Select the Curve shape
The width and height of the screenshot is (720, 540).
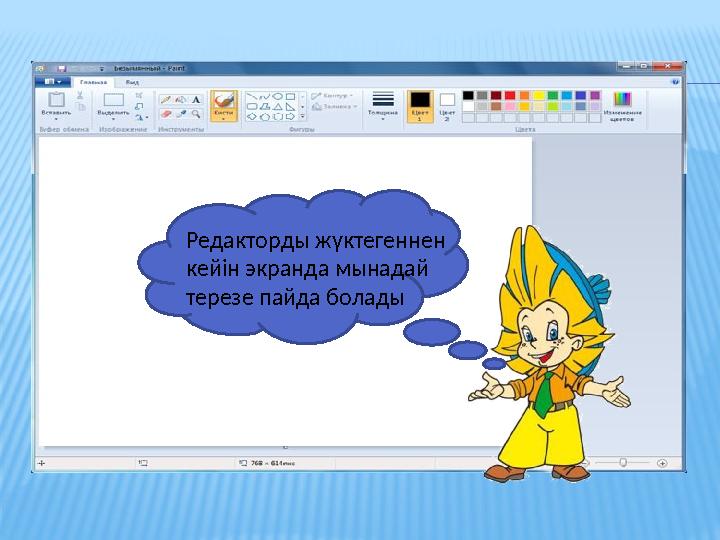tap(264, 96)
